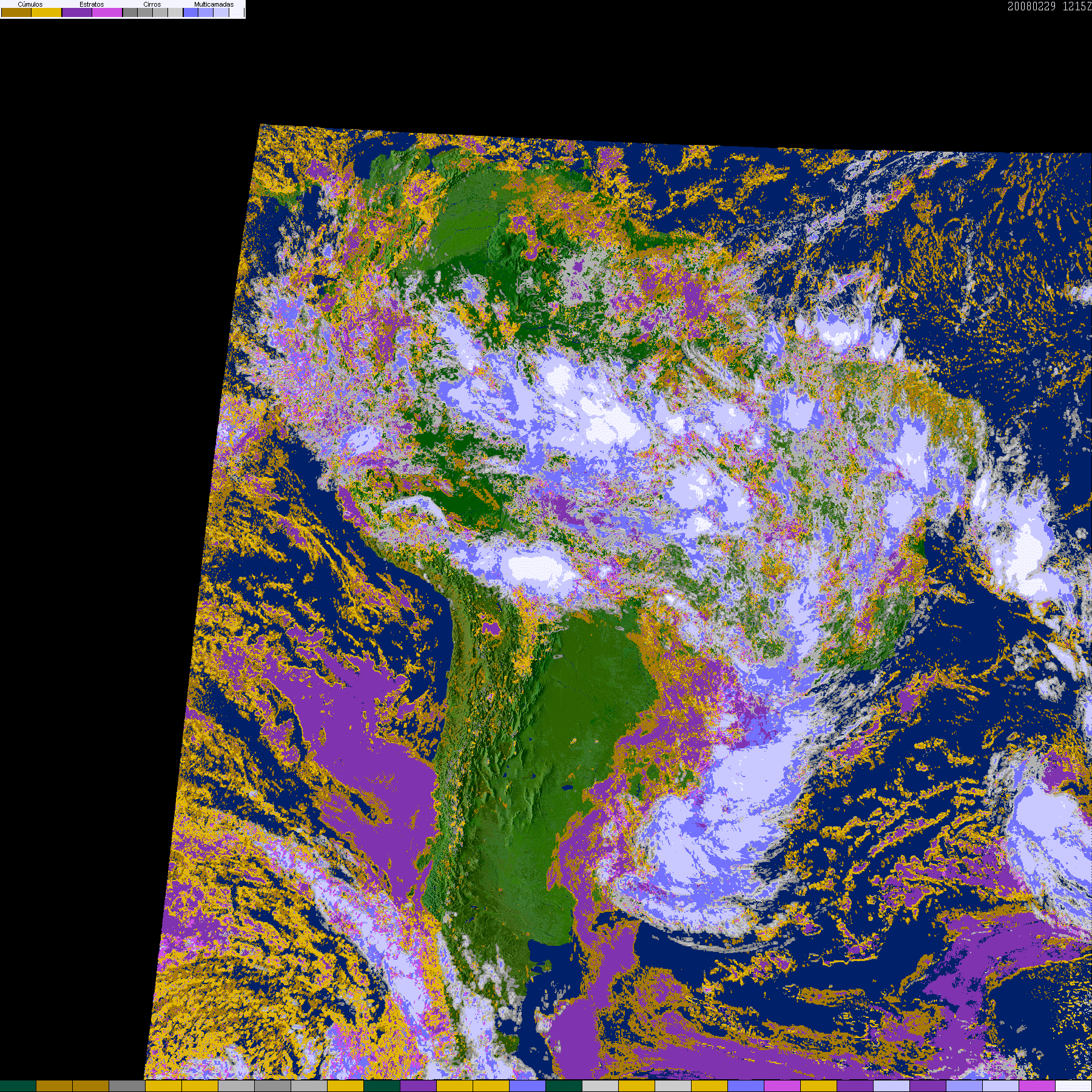
Task: Pick the pale lavender Multicamadas swatch
Action: click(x=221, y=12)
